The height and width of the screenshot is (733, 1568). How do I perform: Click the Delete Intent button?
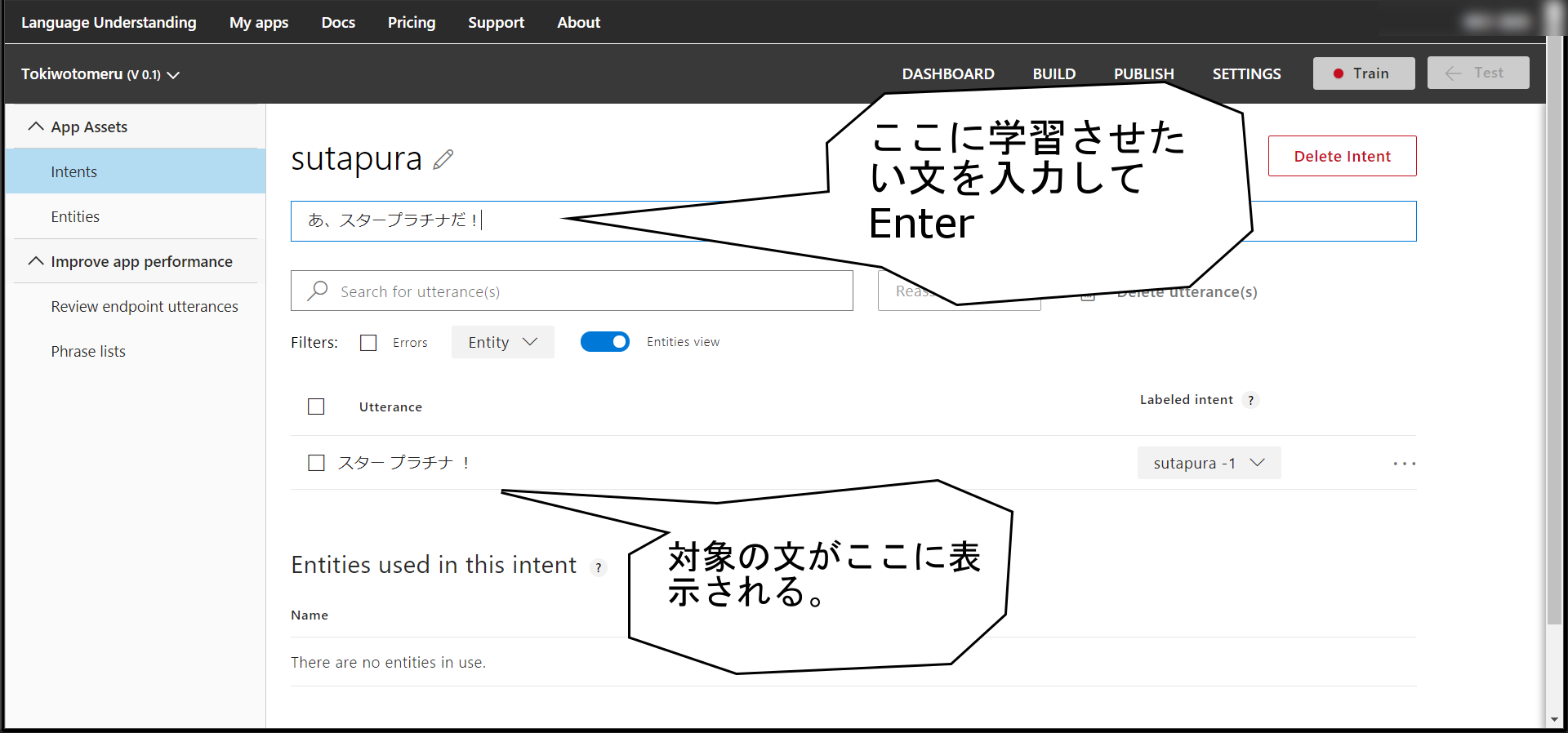pyautogui.click(x=1342, y=156)
